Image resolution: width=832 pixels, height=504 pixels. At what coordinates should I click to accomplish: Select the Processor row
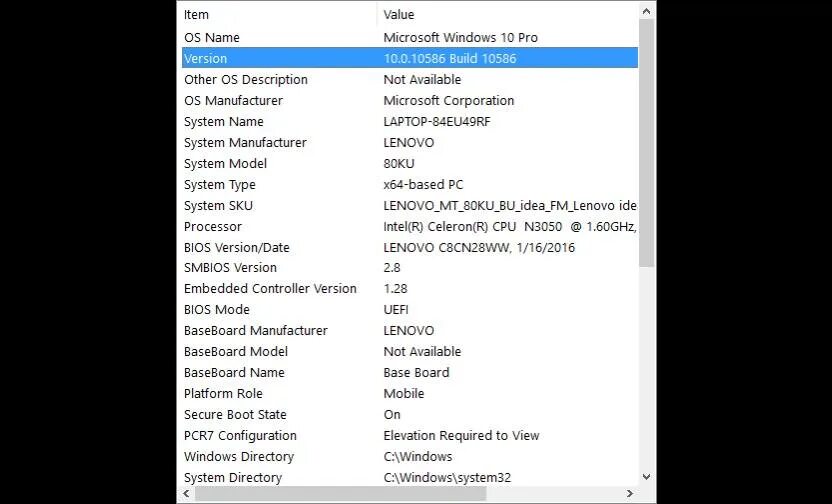[x=410, y=227]
